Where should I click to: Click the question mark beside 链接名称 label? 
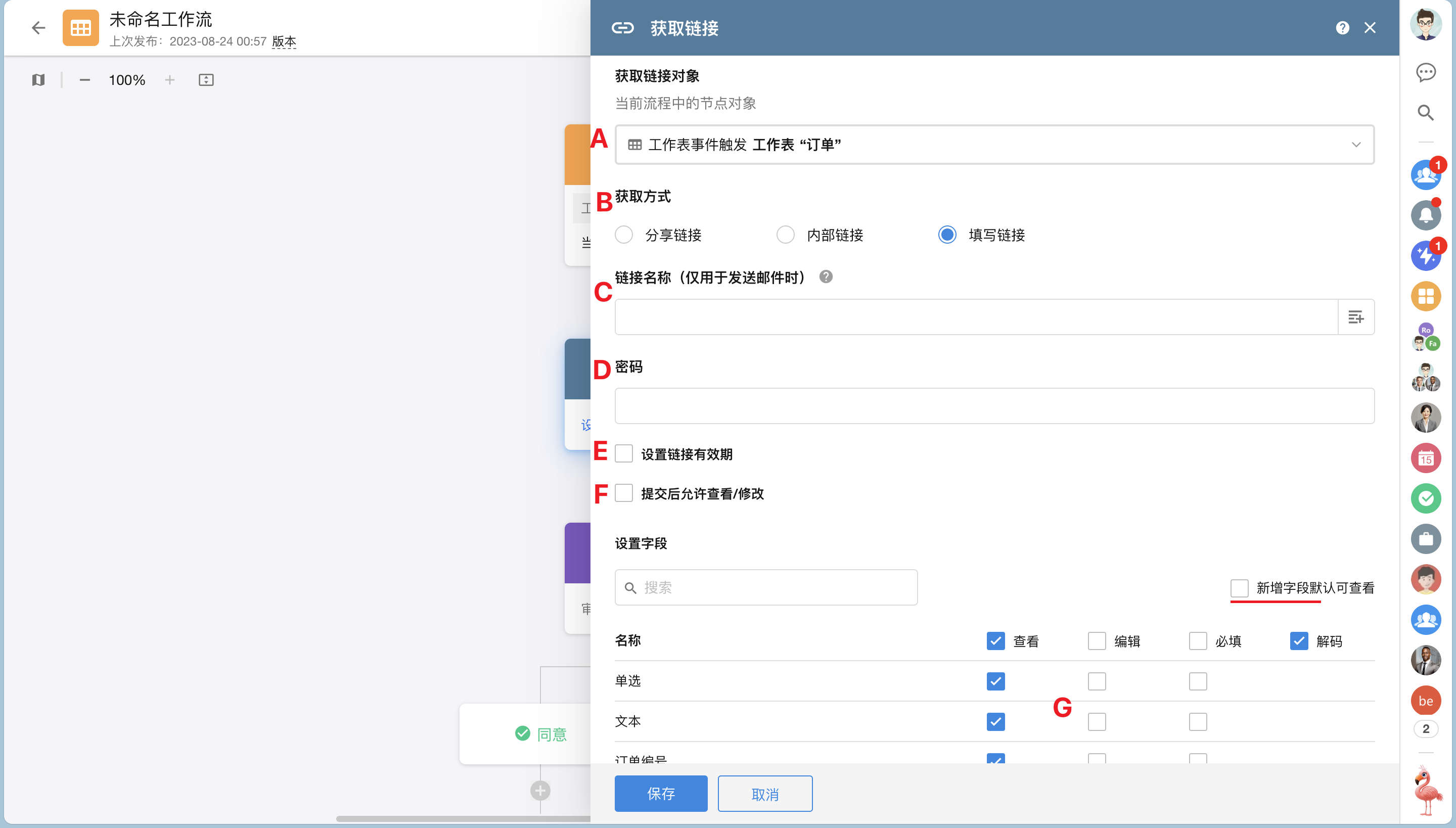(826, 277)
